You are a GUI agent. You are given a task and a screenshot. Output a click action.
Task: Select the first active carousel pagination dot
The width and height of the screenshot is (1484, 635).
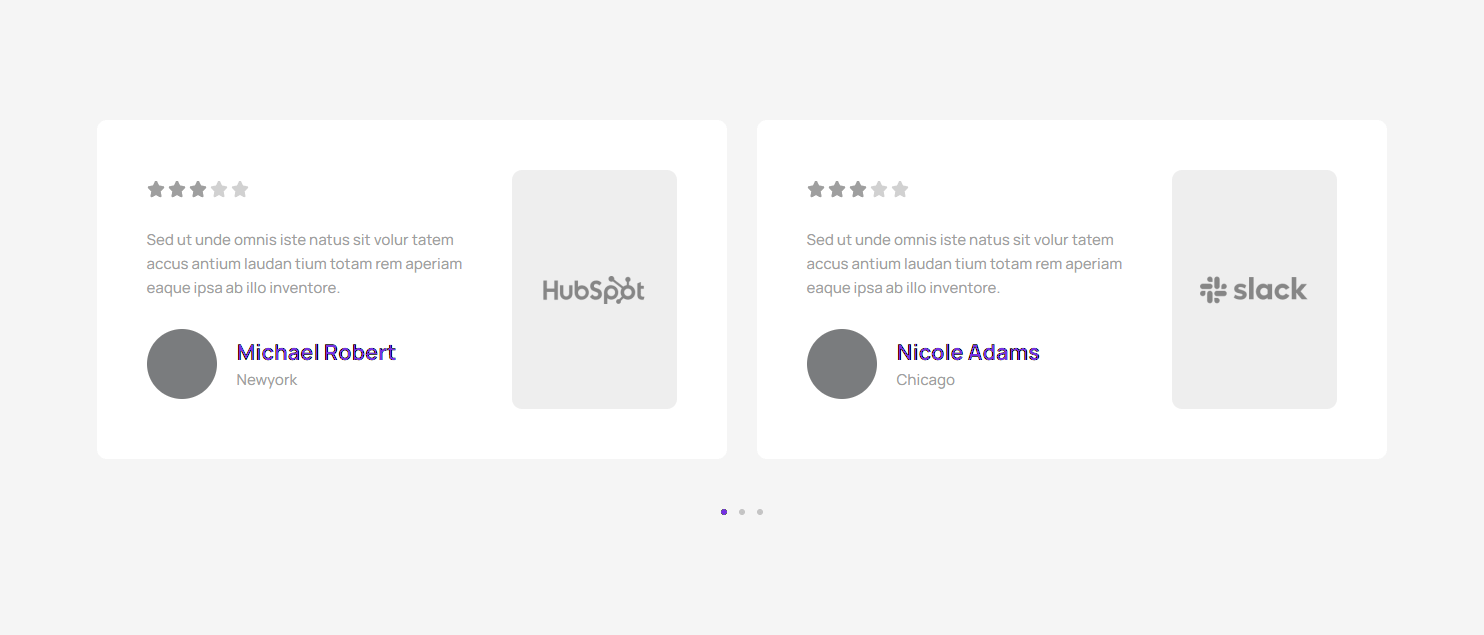pos(724,512)
